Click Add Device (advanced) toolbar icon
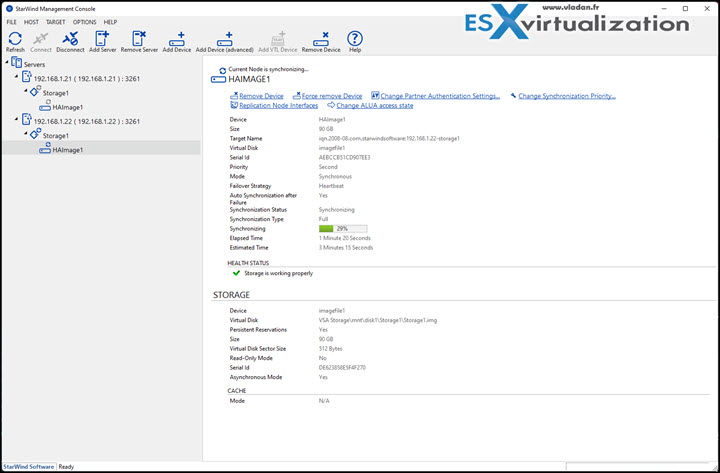Image resolution: width=720 pixels, height=473 pixels. (x=225, y=39)
